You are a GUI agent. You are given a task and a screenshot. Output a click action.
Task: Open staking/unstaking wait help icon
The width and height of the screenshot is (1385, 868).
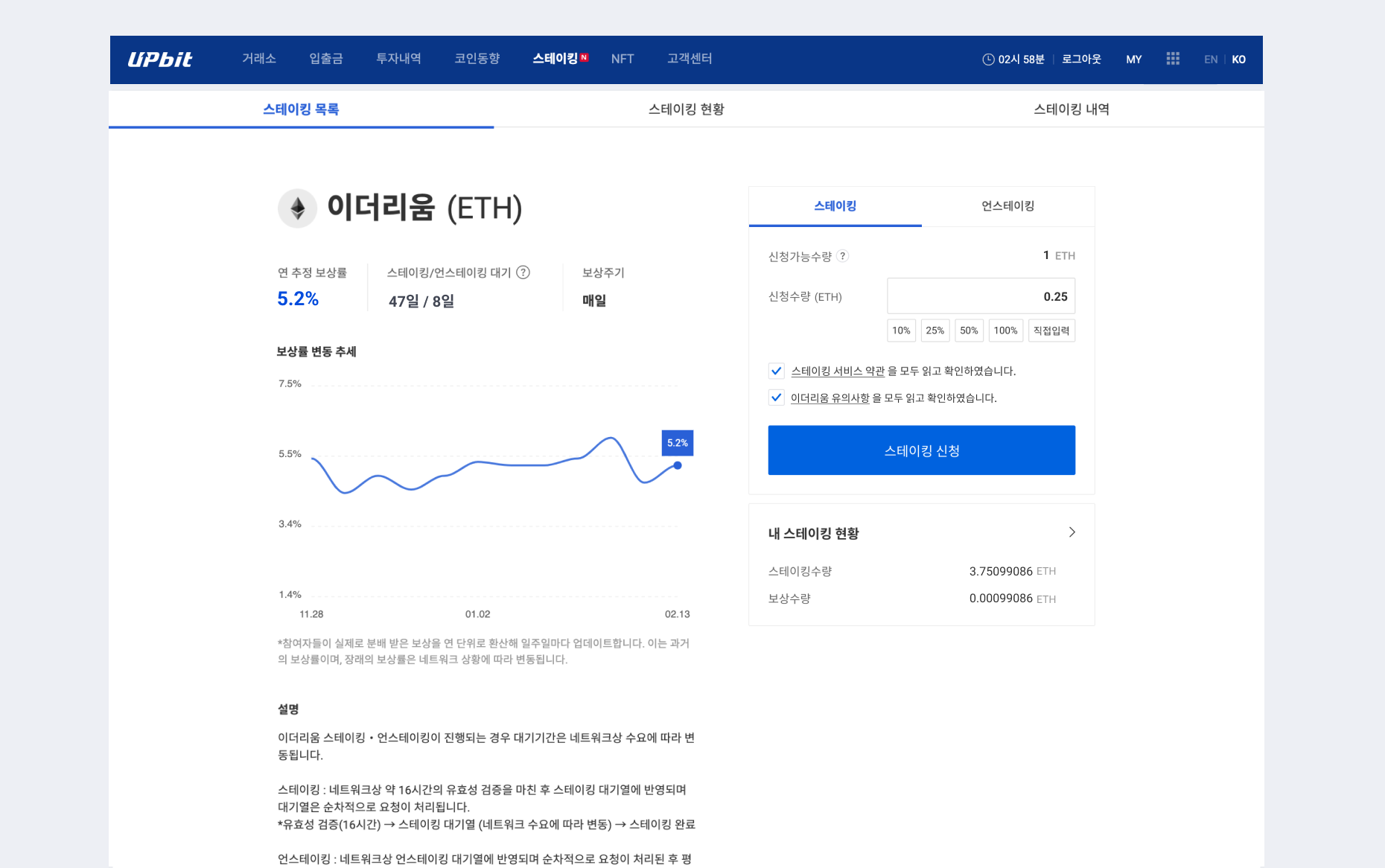tap(523, 272)
